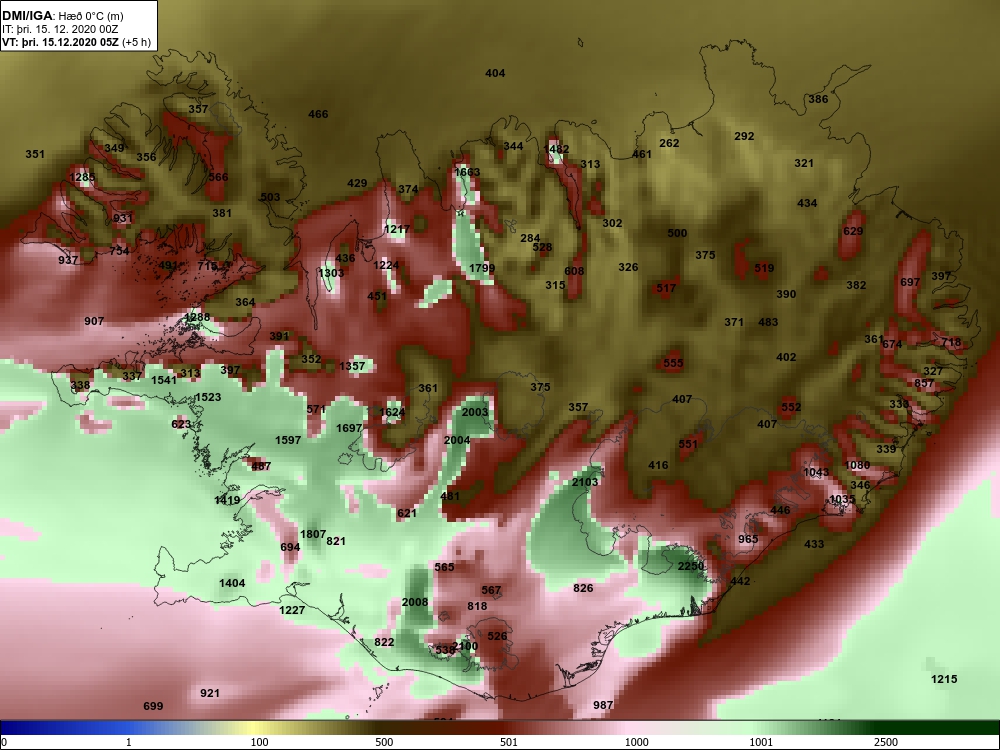Click the map value 1807
Screen dimensions: 1000x750
click(313, 534)
